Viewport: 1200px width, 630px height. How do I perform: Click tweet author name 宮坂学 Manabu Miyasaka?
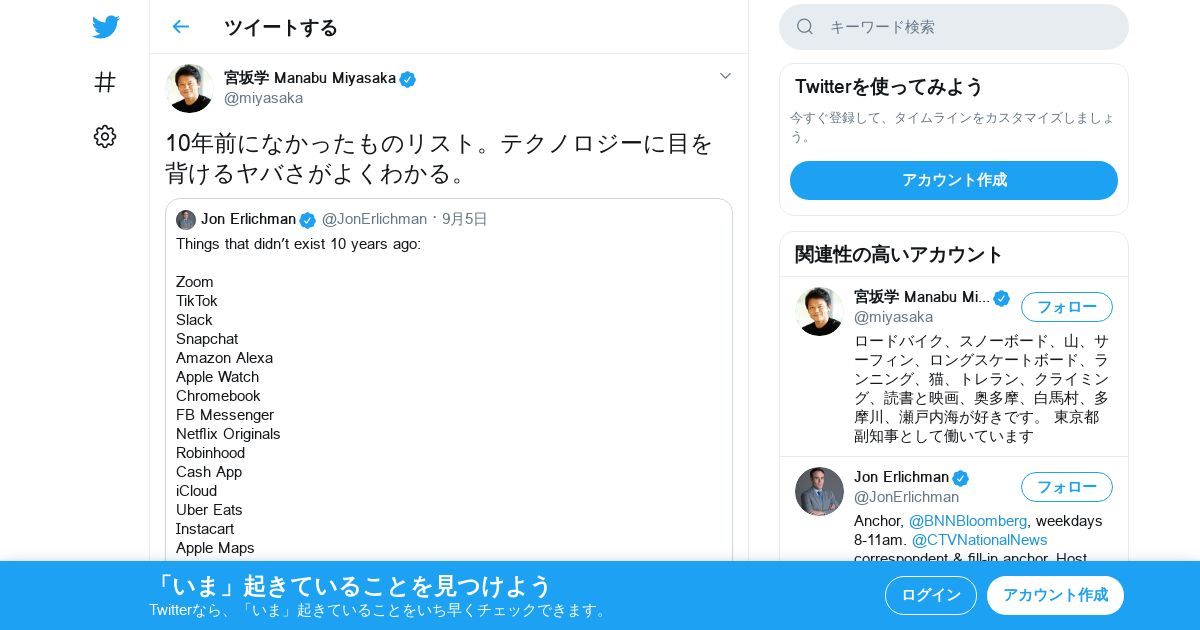click(310, 78)
